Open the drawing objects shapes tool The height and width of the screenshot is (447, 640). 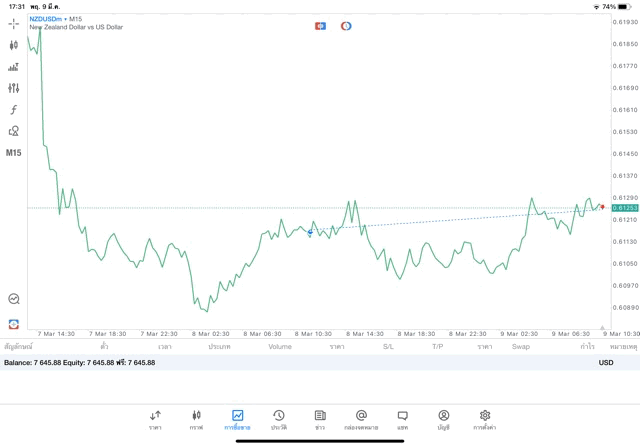point(13,131)
